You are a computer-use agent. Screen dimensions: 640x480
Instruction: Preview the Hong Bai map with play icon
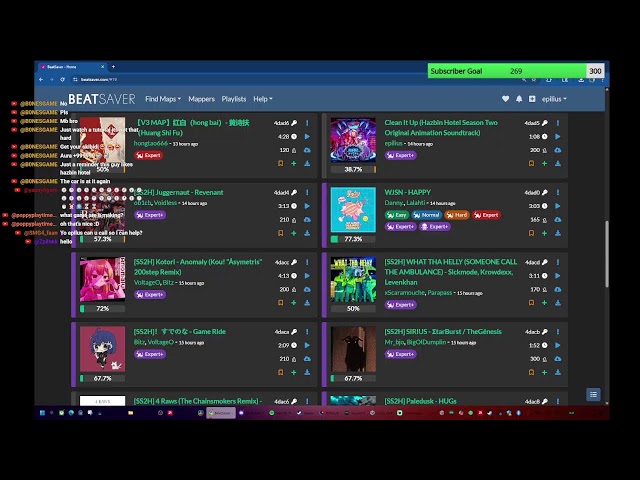tap(307, 136)
